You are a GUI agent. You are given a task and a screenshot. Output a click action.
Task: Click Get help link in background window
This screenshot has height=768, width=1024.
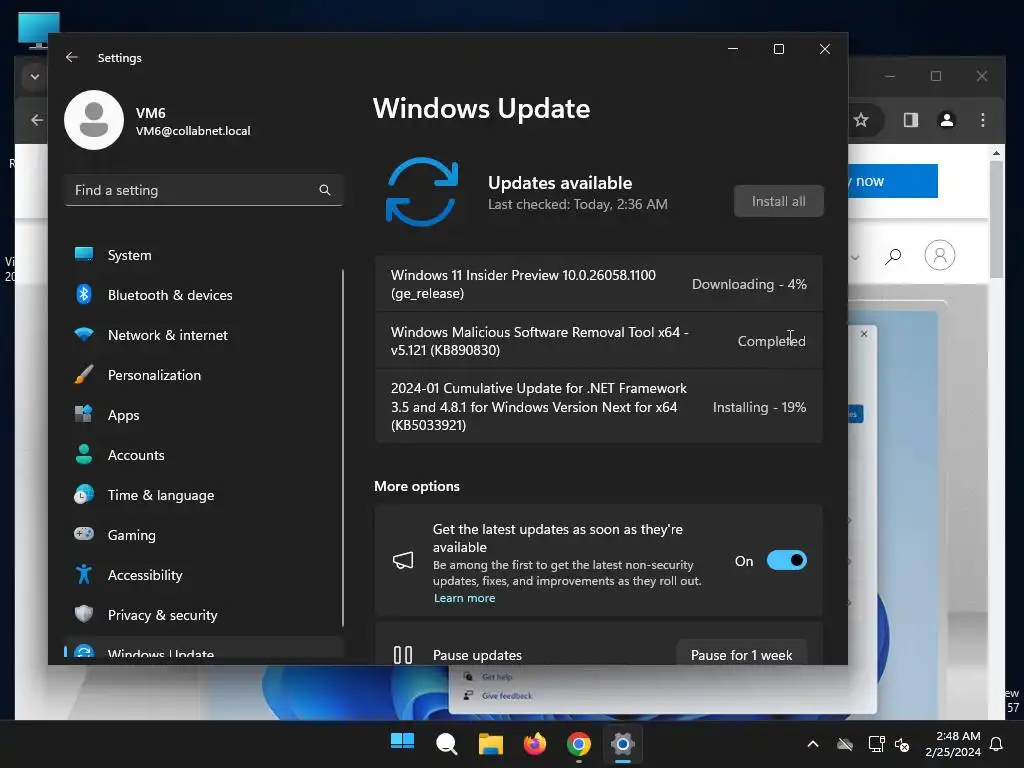pyautogui.click(x=497, y=677)
